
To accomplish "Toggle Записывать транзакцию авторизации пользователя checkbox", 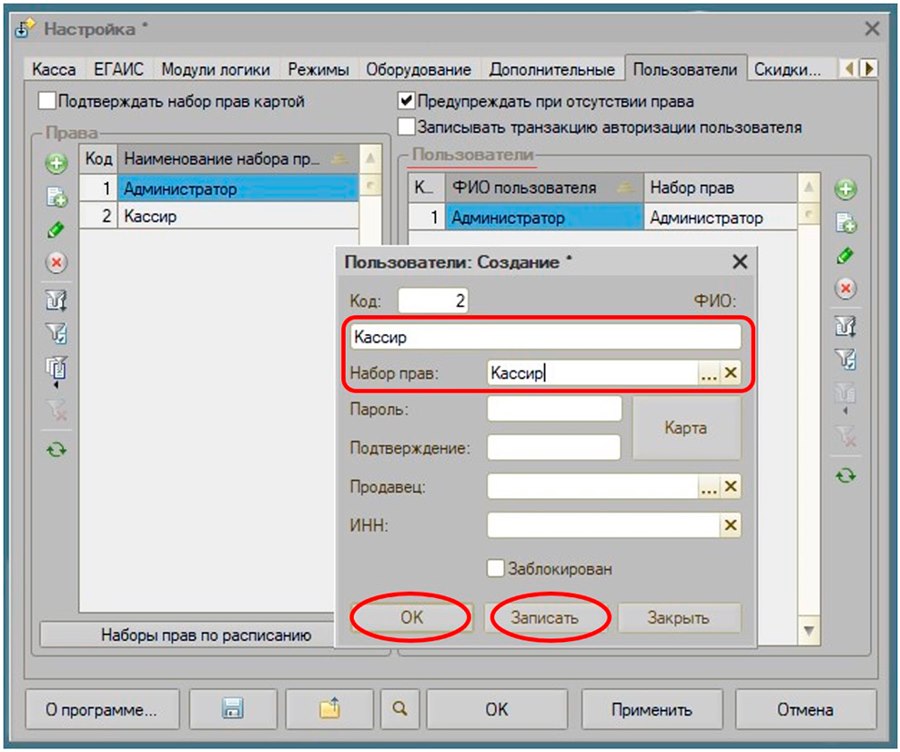I will tap(406, 127).
